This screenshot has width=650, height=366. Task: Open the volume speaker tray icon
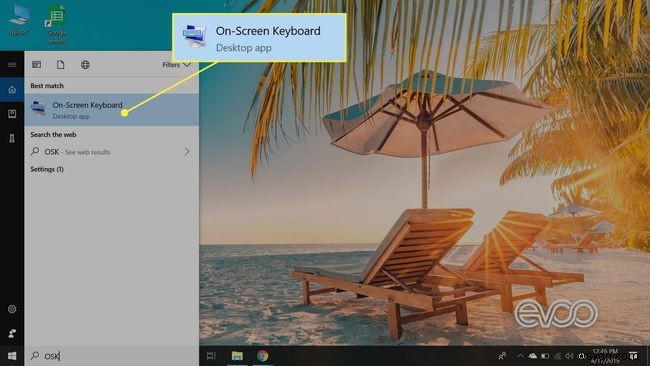(570, 356)
